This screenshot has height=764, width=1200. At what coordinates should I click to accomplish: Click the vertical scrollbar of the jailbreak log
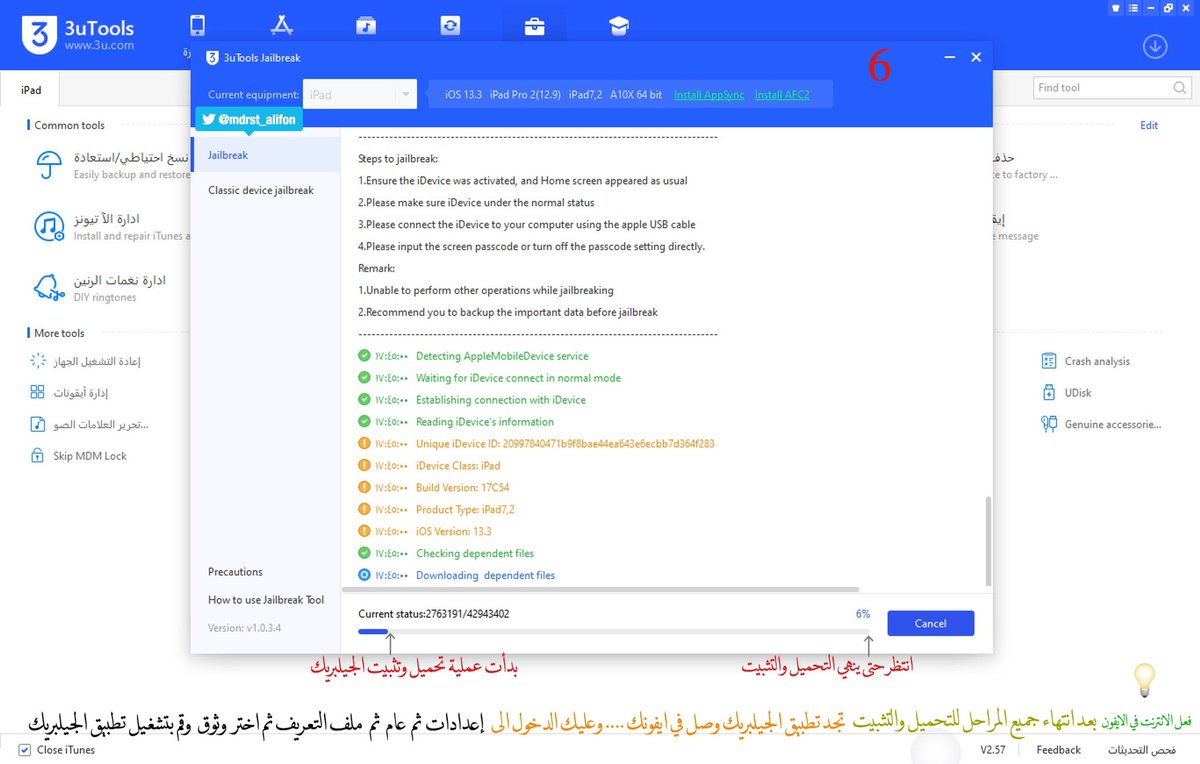pyautogui.click(x=988, y=541)
